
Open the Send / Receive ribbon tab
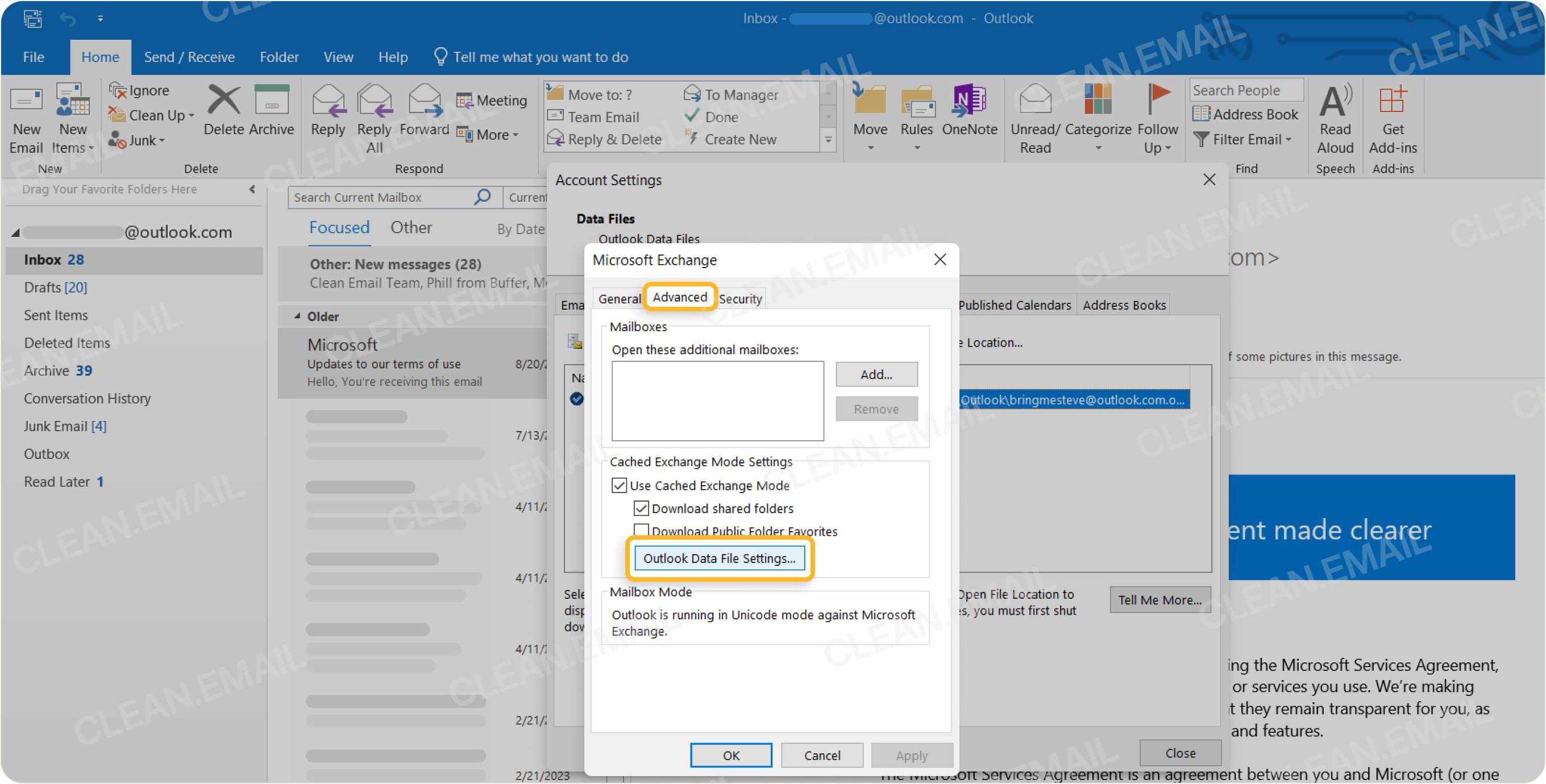point(189,56)
